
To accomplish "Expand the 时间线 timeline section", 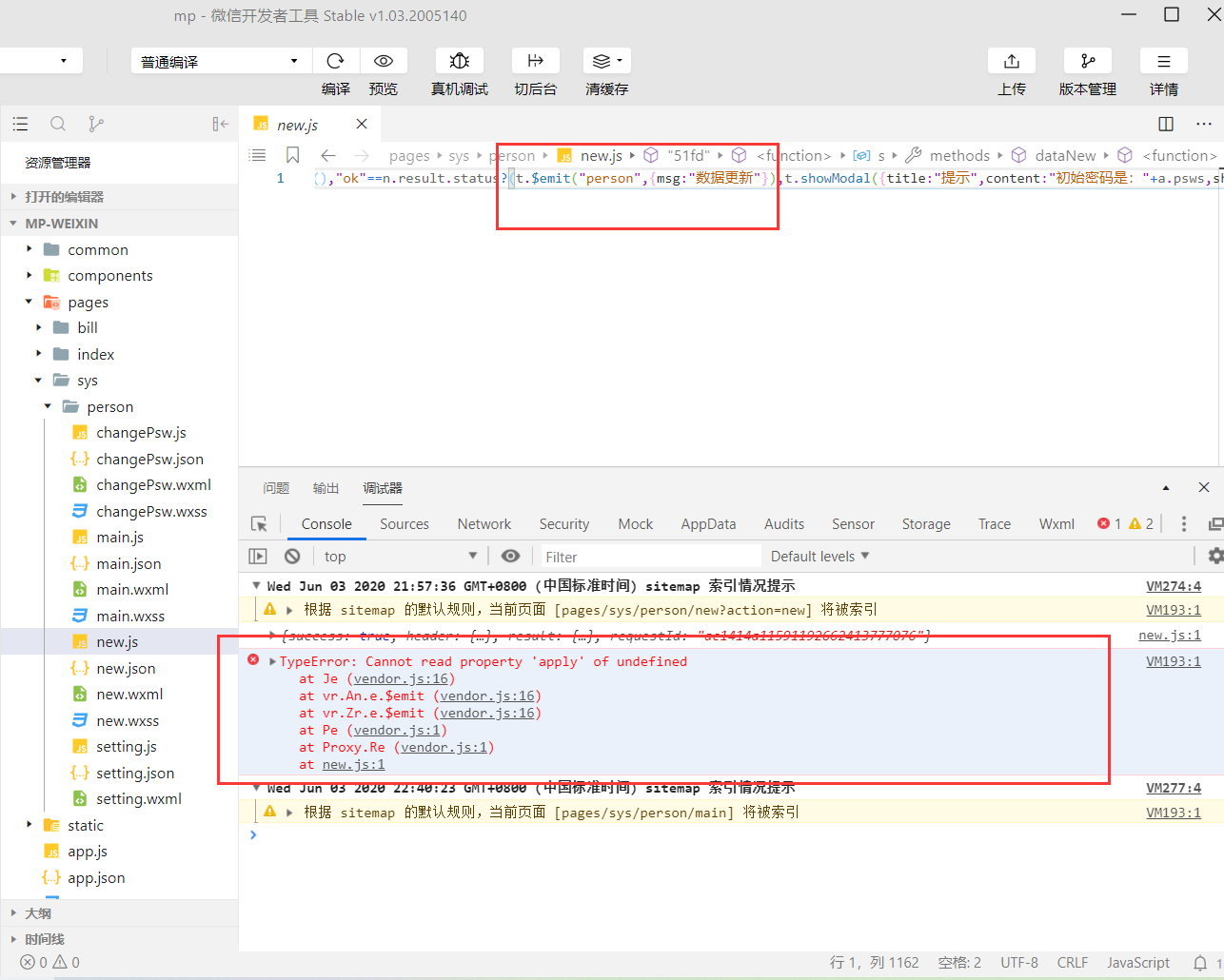I will coord(119,939).
